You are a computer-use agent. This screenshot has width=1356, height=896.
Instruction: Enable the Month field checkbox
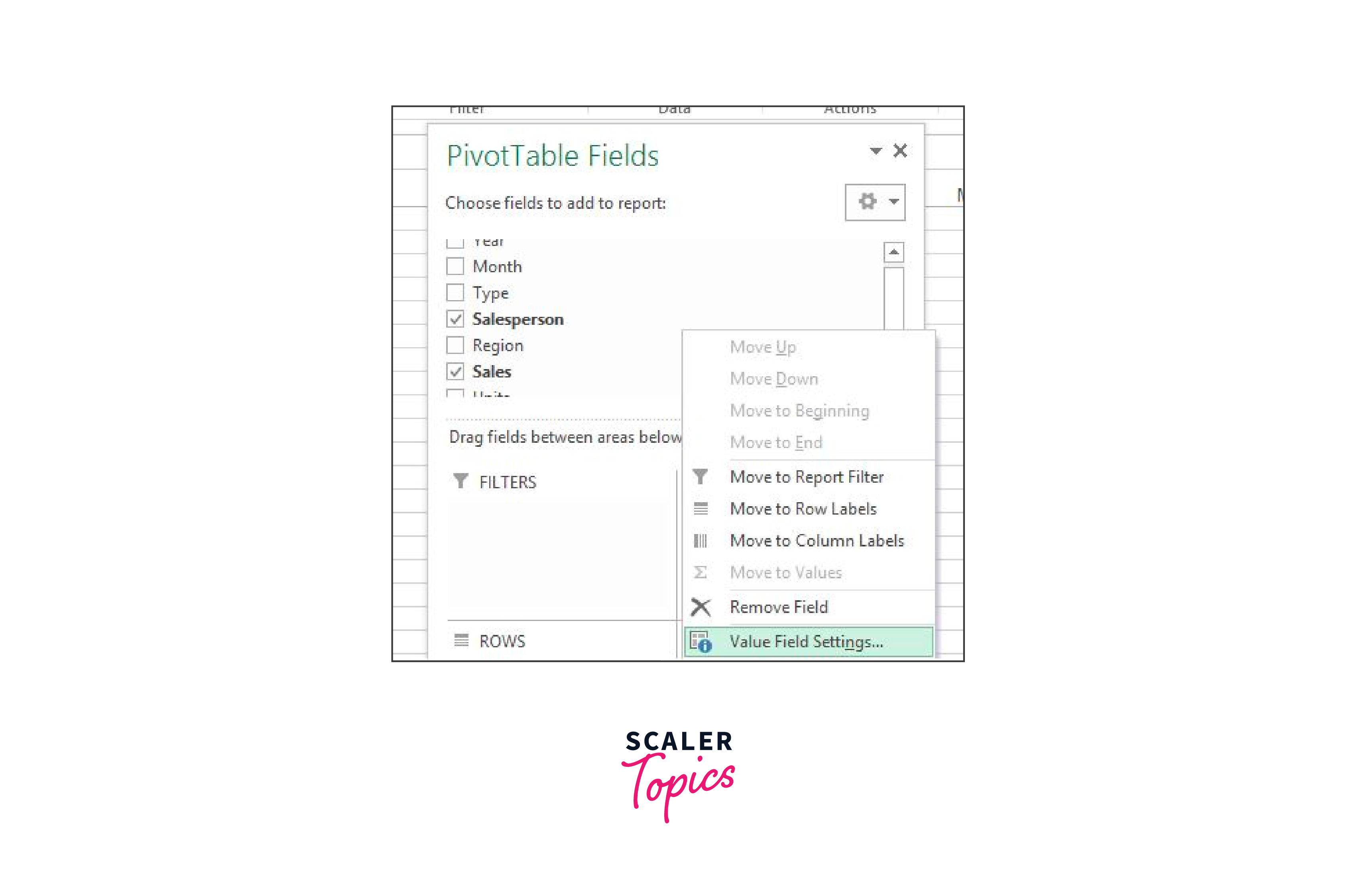pyautogui.click(x=455, y=265)
